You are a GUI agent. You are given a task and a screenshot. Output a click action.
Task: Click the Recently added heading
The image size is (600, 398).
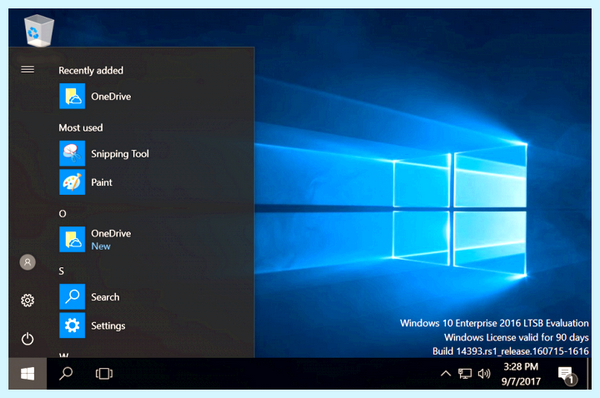tap(91, 71)
